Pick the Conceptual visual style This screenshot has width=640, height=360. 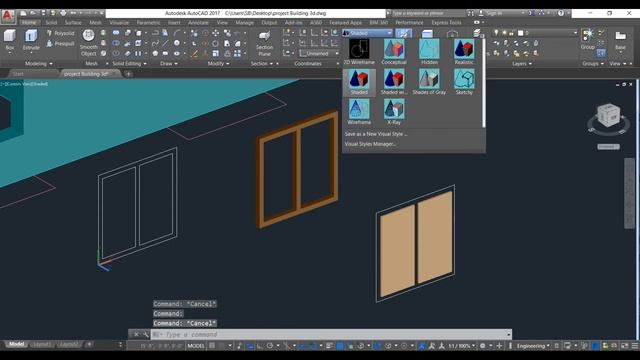tap(394, 51)
